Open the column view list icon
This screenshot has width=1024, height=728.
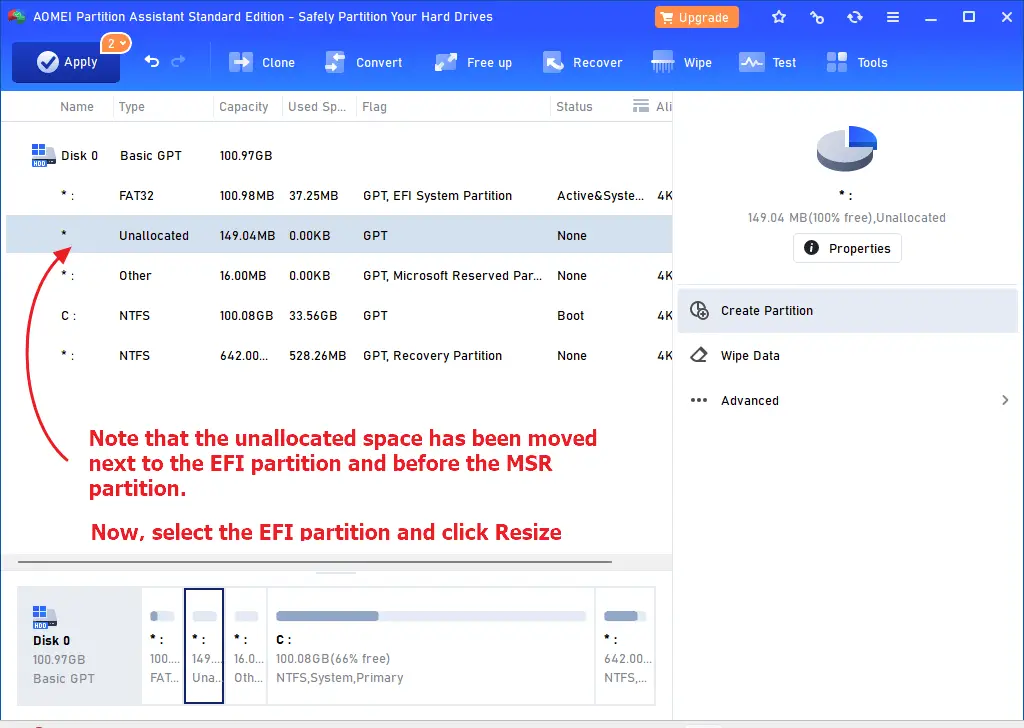[x=641, y=106]
